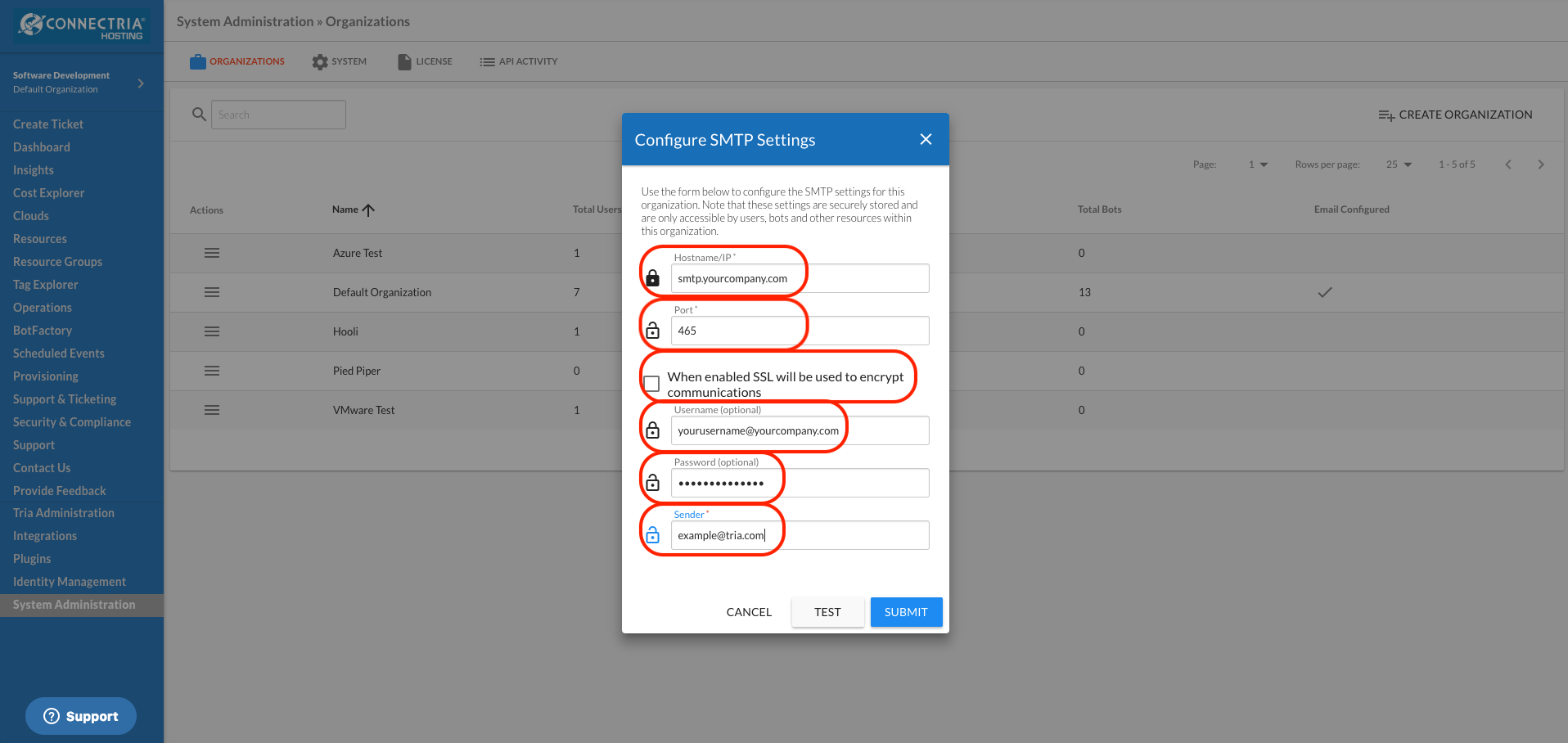Image resolution: width=1568 pixels, height=743 pixels.
Task: Click the lock icon beside Username field
Action: tap(652, 430)
